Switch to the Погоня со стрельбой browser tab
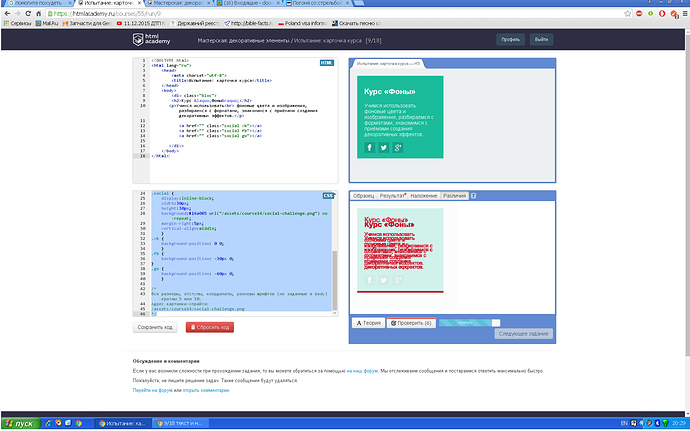 click(317, 3)
